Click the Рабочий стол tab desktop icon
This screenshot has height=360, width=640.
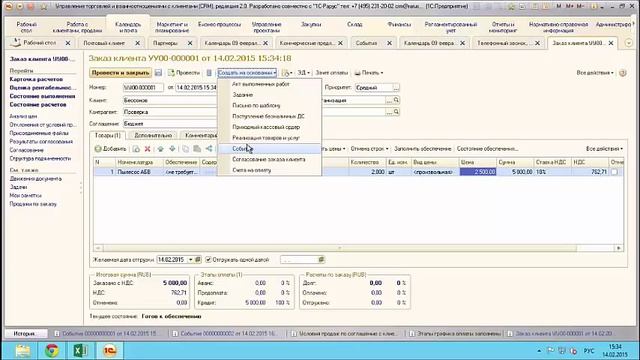click(16, 42)
